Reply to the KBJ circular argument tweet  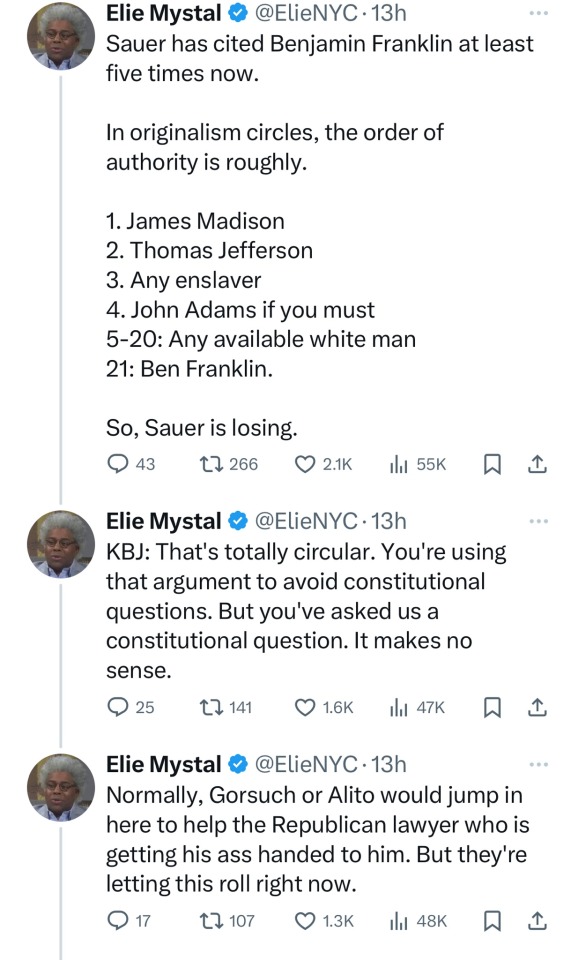[130, 707]
